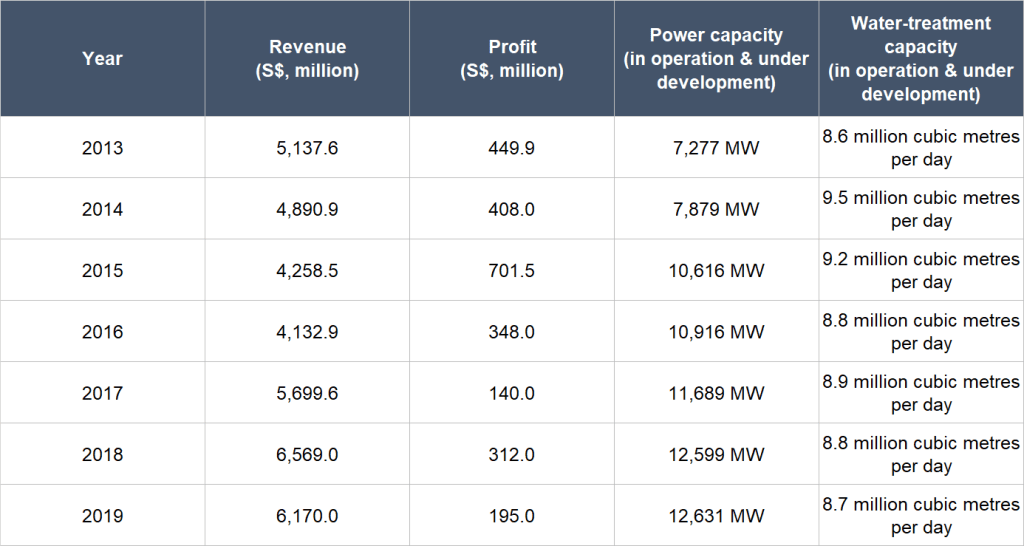Screen dimensions: 1024x546
Task: Select the 2015 year cell
Action: click(102, 271)
